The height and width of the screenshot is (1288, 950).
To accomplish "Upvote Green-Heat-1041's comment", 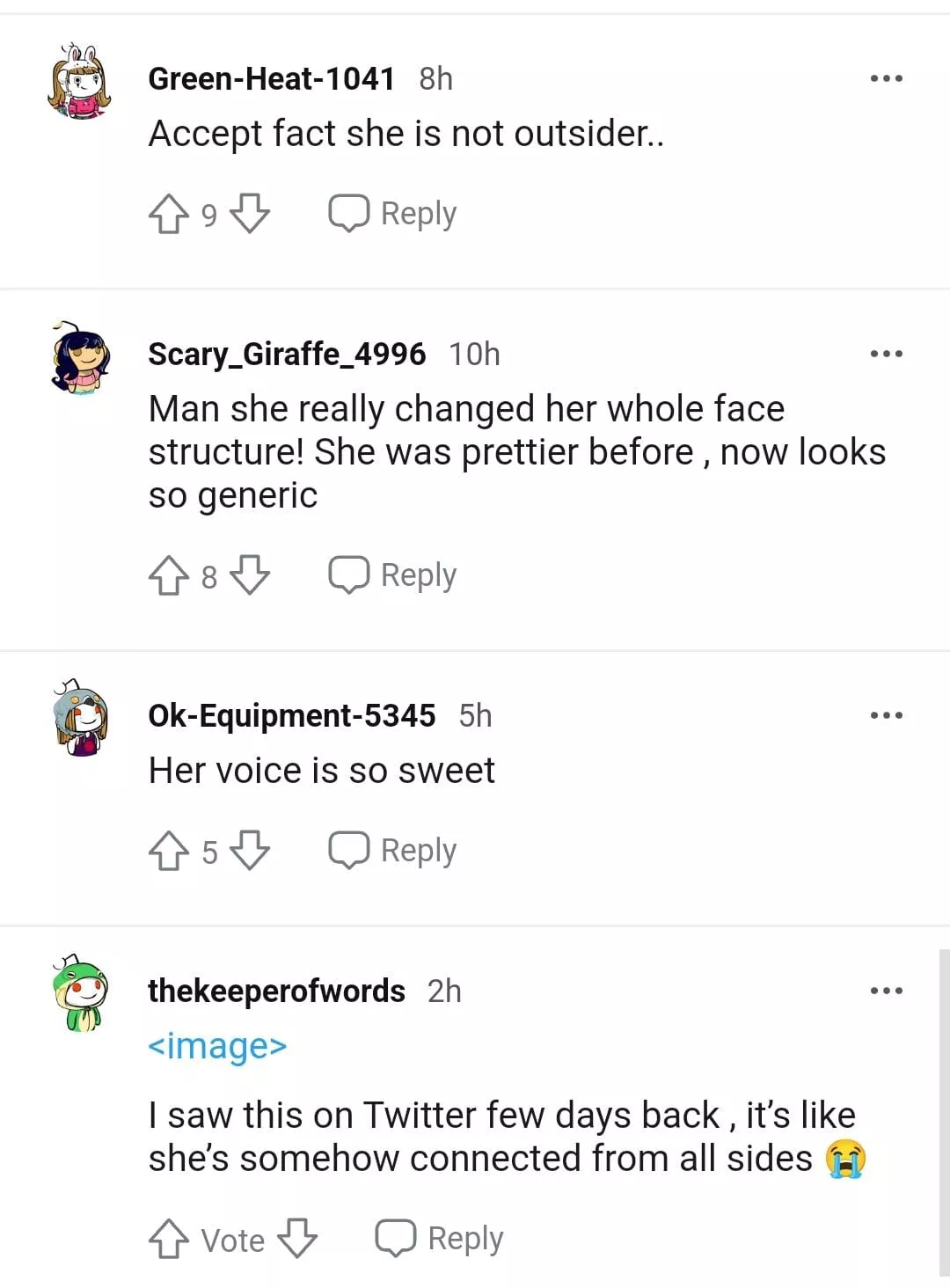I will [168, 214].
